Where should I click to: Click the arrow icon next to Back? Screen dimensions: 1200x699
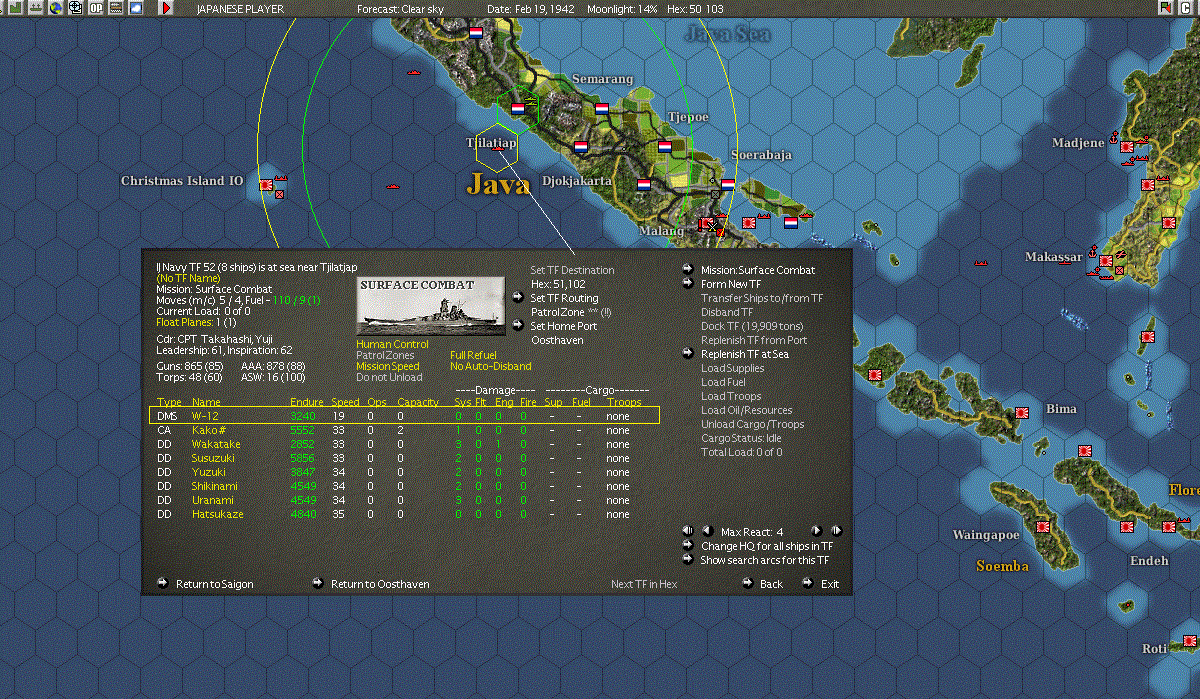(x=748, y=583)
